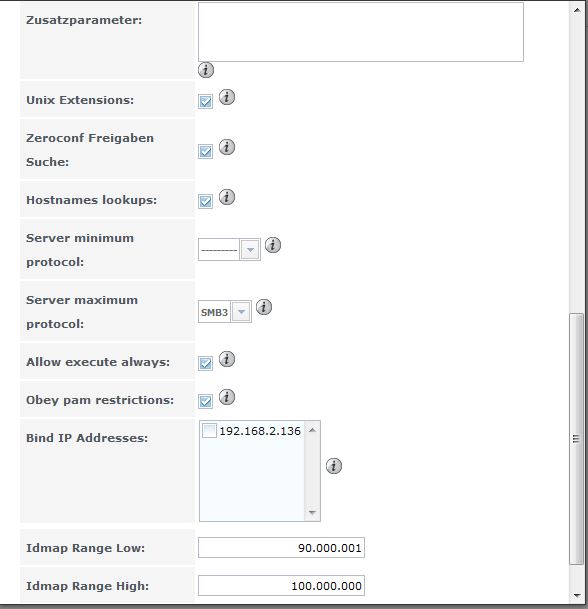Show info for Server maximum protocol
The image size is (588, 609).
264,307
